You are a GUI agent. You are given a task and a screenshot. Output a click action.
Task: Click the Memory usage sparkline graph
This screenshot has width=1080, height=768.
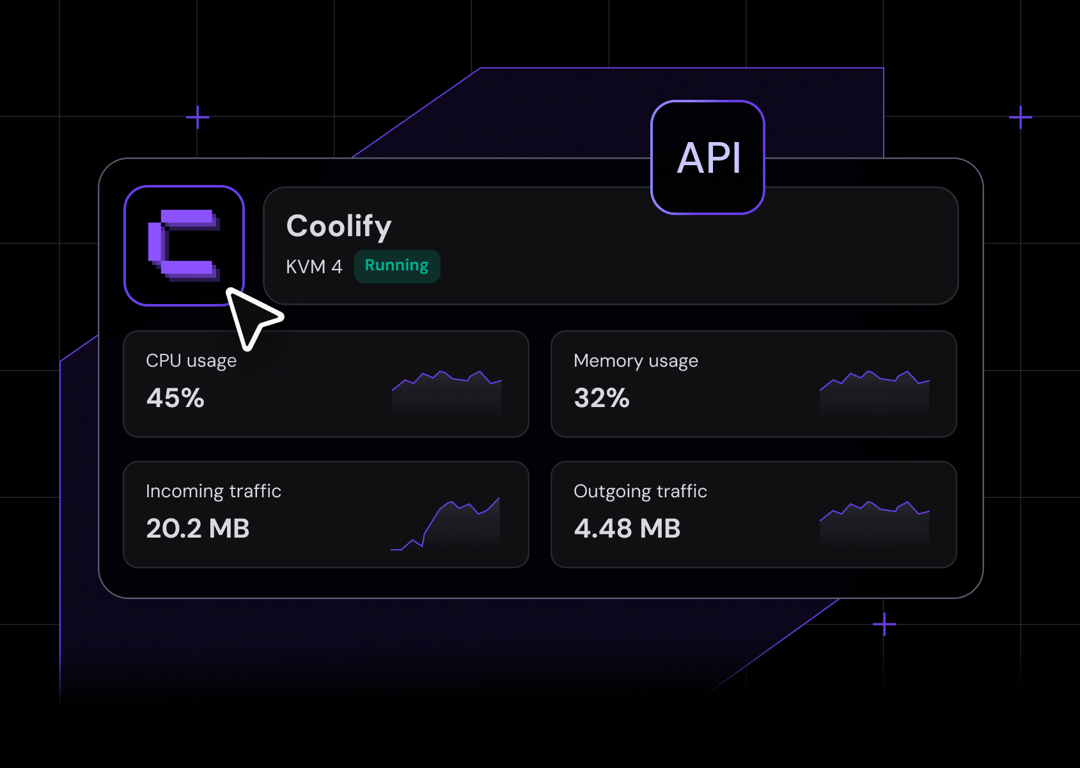click(873, 388)
